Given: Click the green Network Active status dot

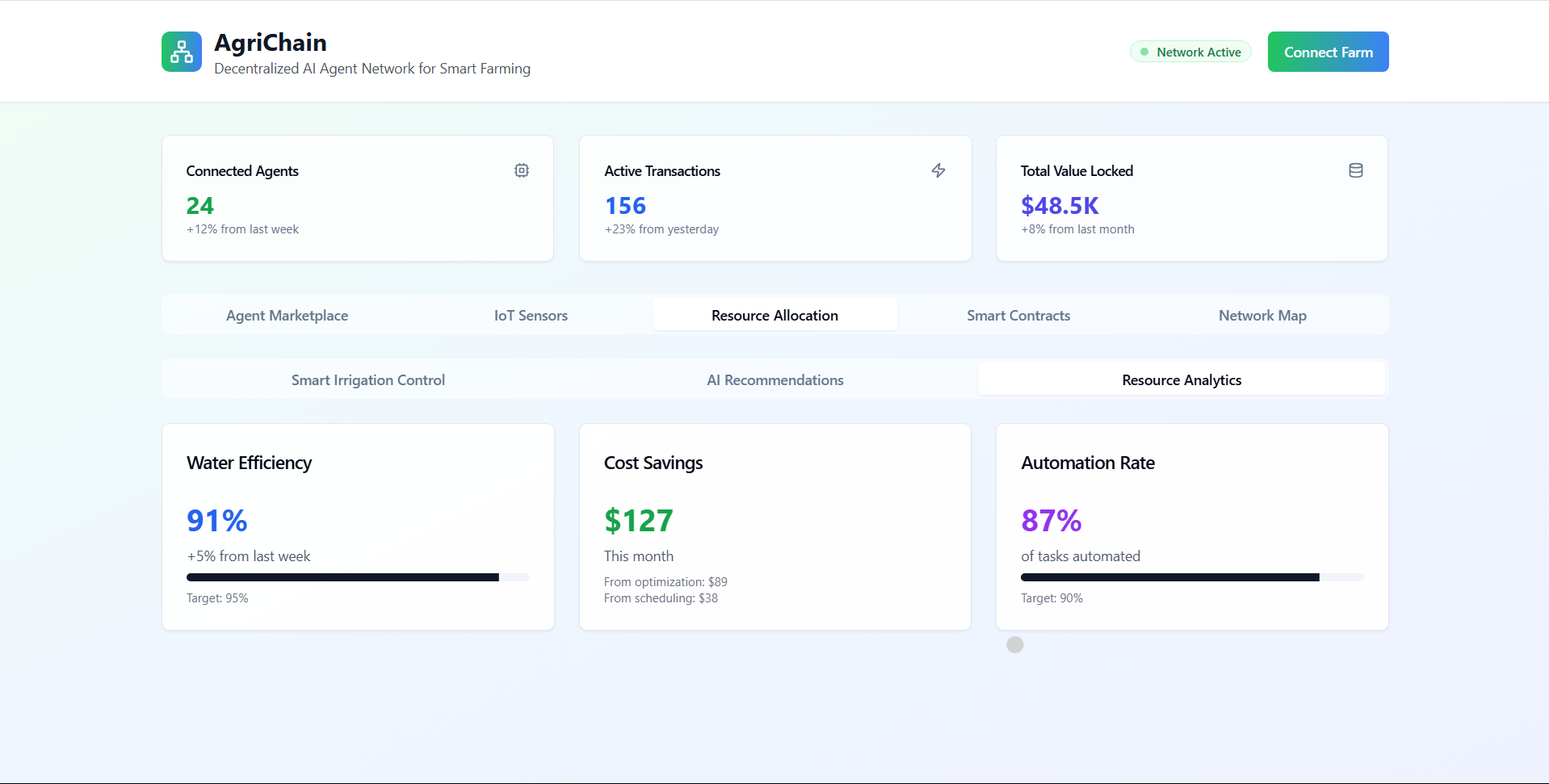Looking at the screenshot, I should (1144, 52).
